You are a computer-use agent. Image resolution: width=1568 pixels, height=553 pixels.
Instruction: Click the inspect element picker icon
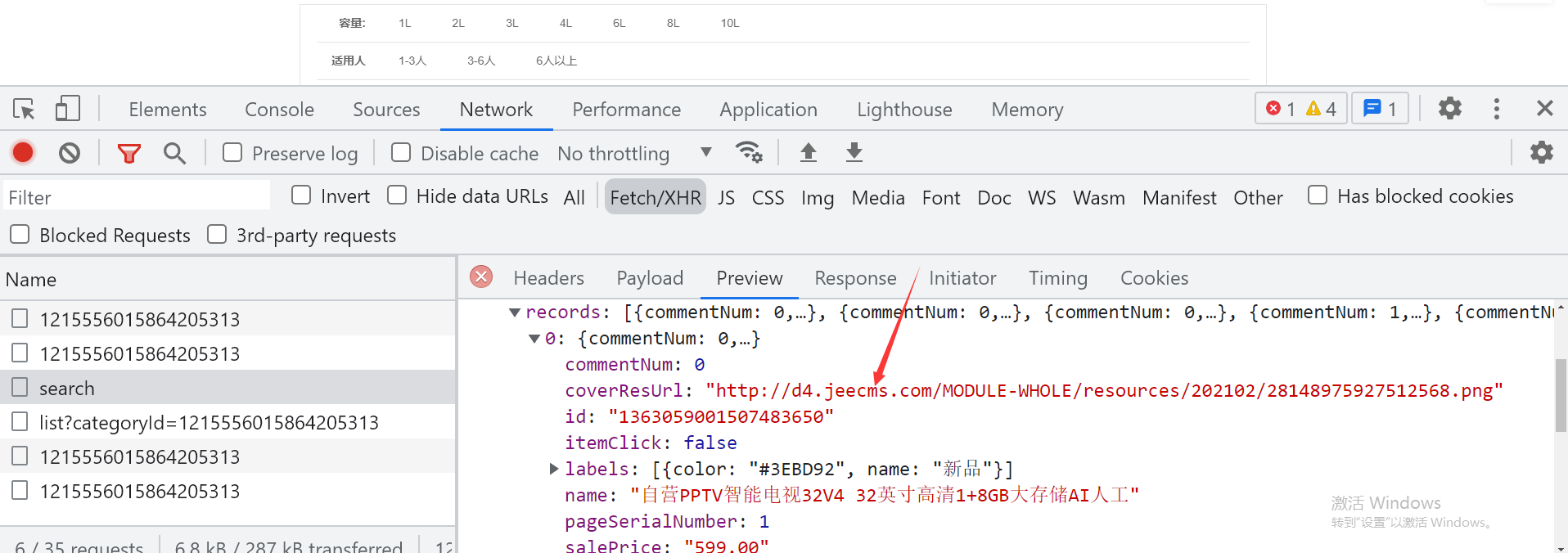click(24, 109)
